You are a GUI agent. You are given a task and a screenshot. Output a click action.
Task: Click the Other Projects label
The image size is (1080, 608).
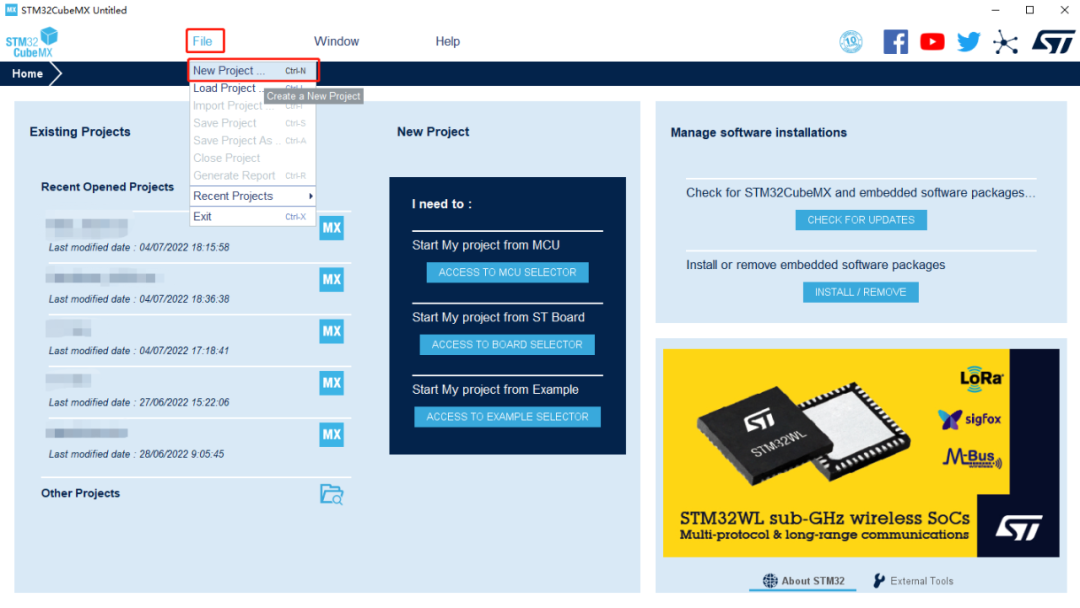81,493
